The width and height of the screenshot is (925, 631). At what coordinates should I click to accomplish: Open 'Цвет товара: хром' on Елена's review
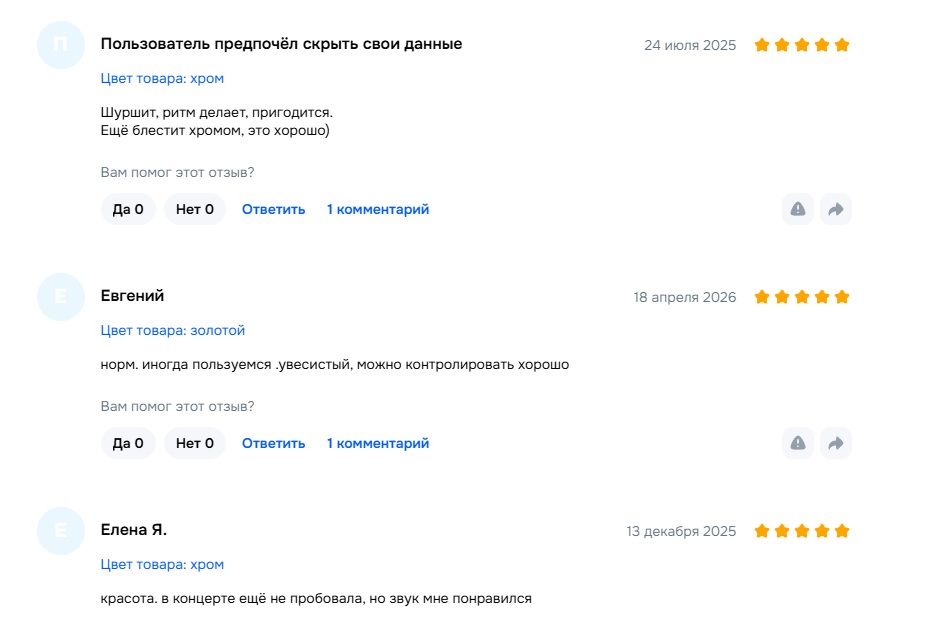coord(162,564)
